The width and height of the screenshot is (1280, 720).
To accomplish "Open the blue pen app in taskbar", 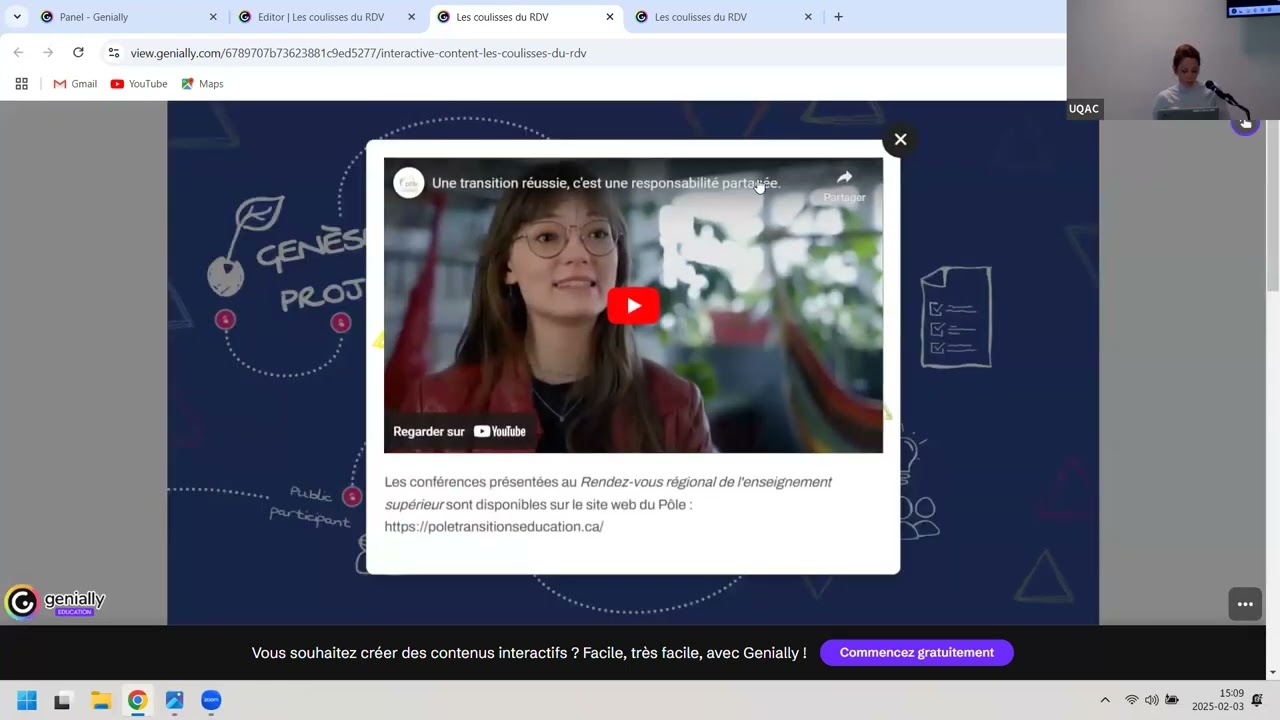I will 175,700.
